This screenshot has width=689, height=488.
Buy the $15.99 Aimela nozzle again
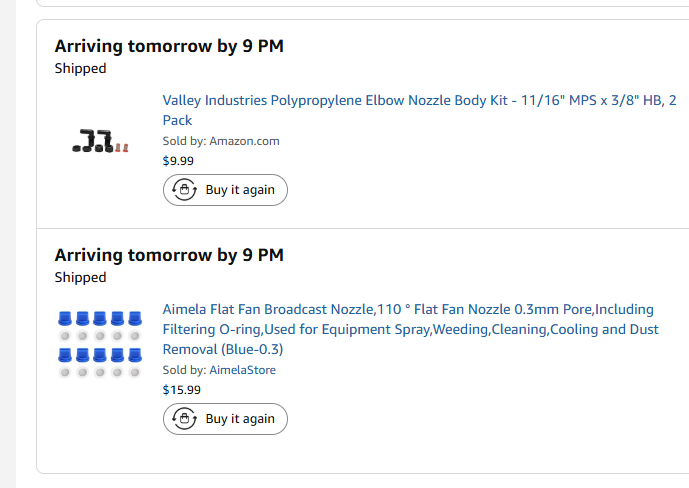[225, 419]
